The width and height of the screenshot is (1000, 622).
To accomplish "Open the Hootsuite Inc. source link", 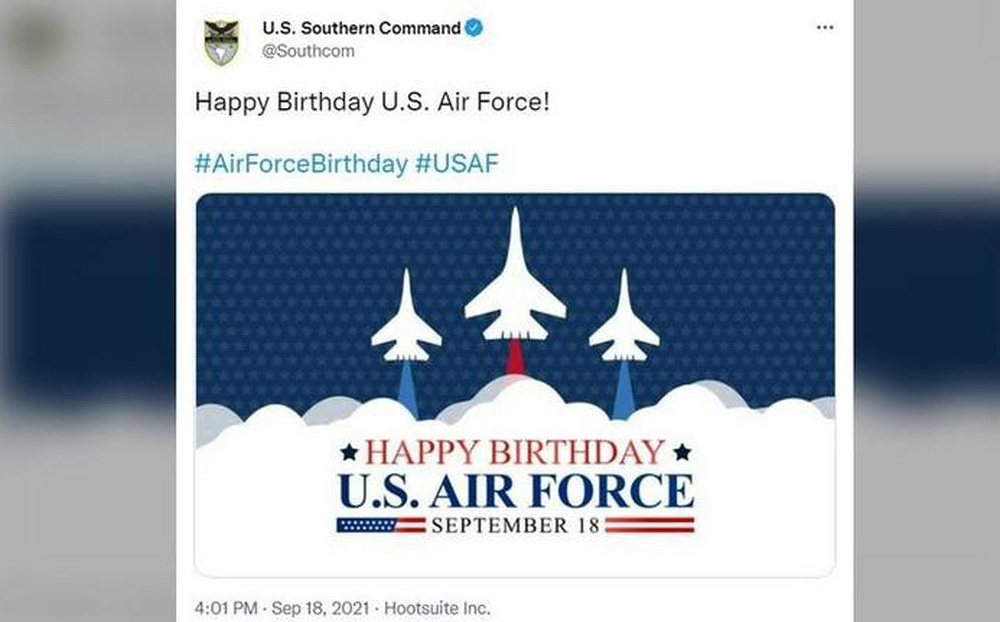I will coord(438,607).
